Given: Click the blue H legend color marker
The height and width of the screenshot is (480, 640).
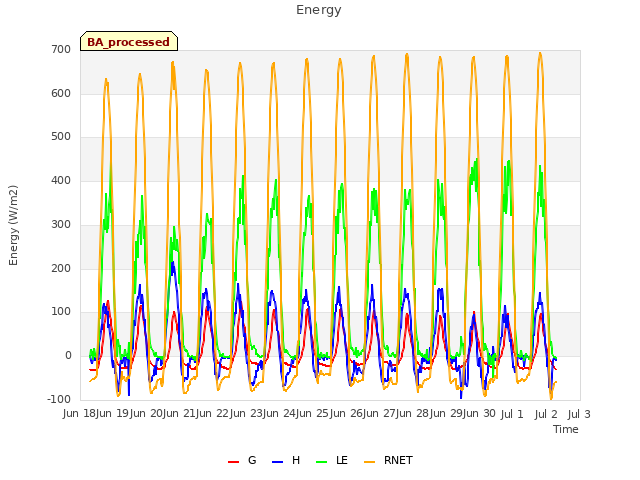Looking at the screenshot, I should point(277,462).
